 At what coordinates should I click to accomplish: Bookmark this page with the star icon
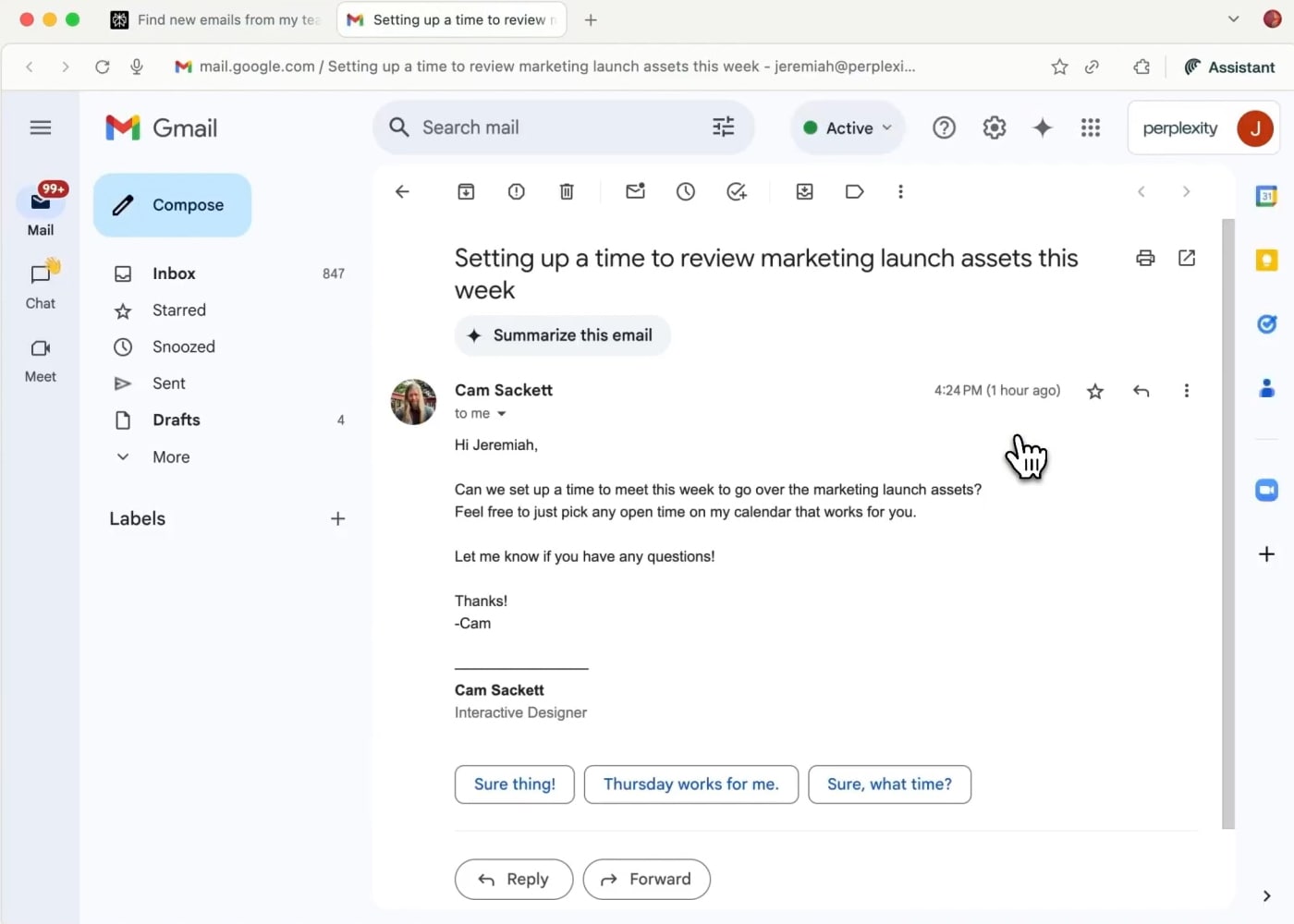click(x=1059, y=67)
